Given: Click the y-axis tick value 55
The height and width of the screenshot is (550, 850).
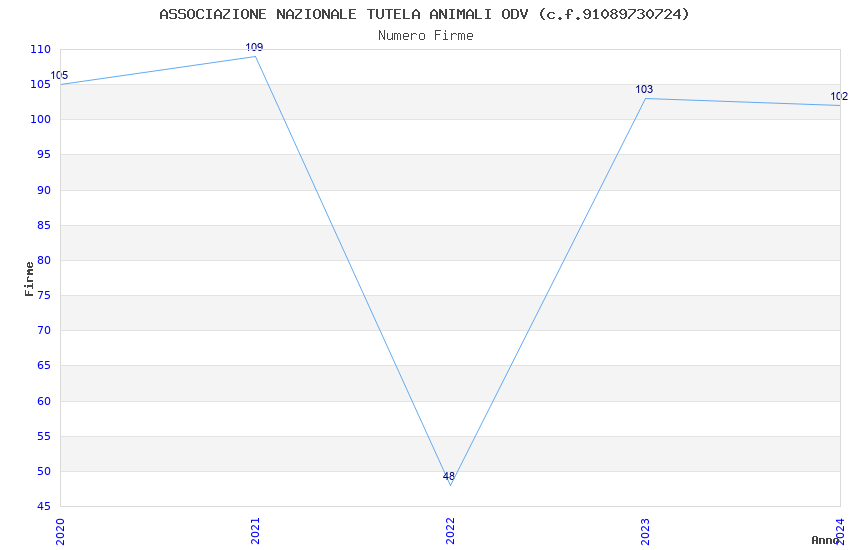Looking at the screenshot, I should click(x=44, y=436).
